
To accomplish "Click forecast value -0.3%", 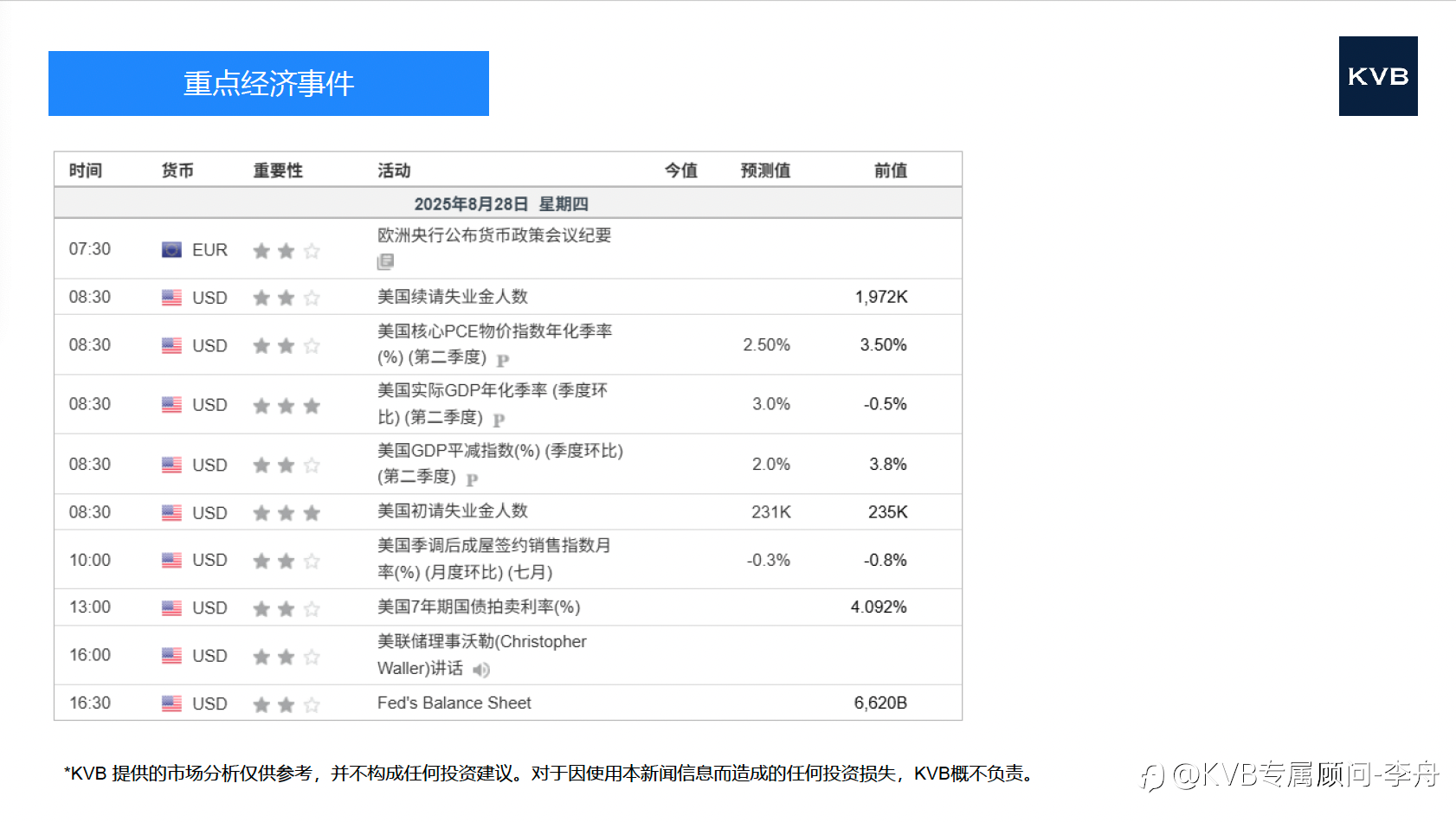I will click(769, 560).
